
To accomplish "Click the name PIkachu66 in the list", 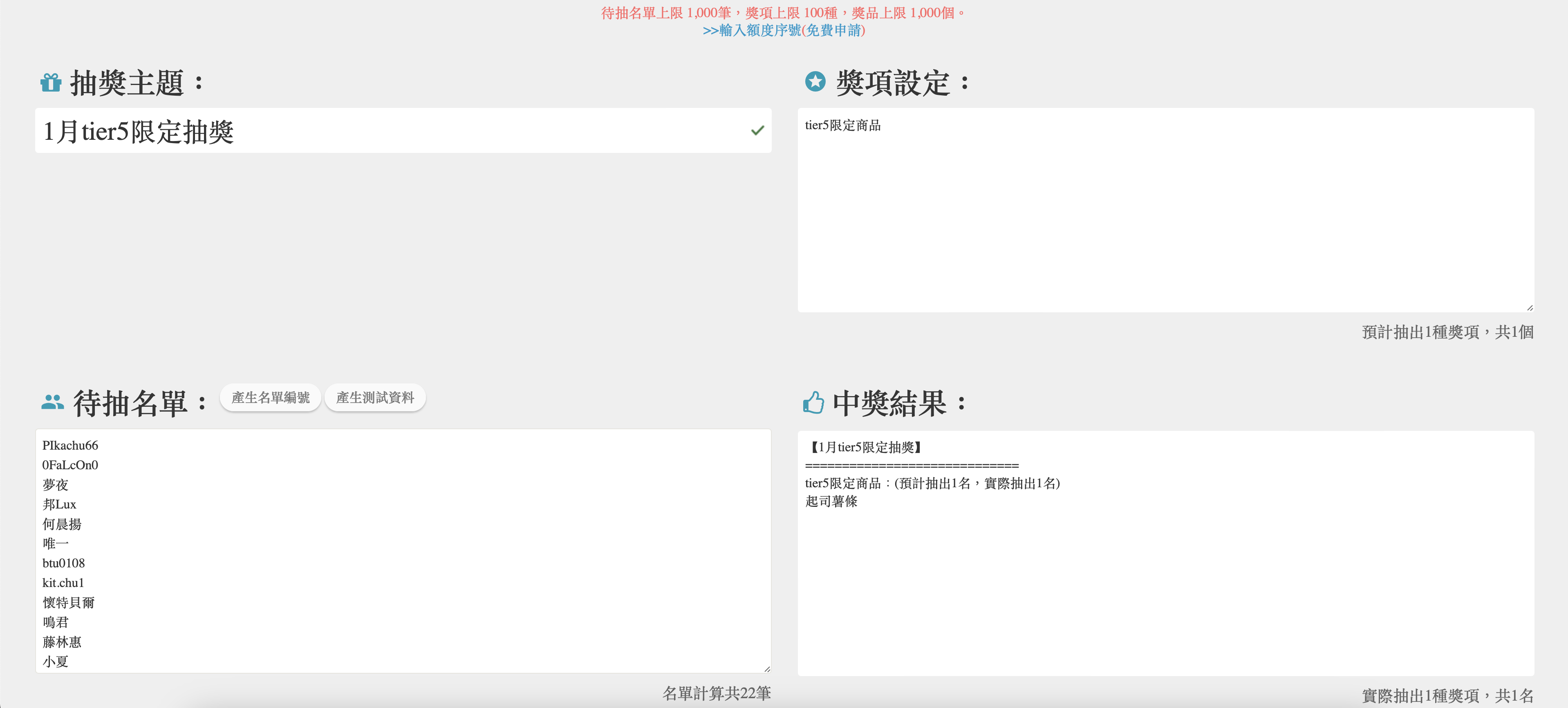I will [70, 445].
